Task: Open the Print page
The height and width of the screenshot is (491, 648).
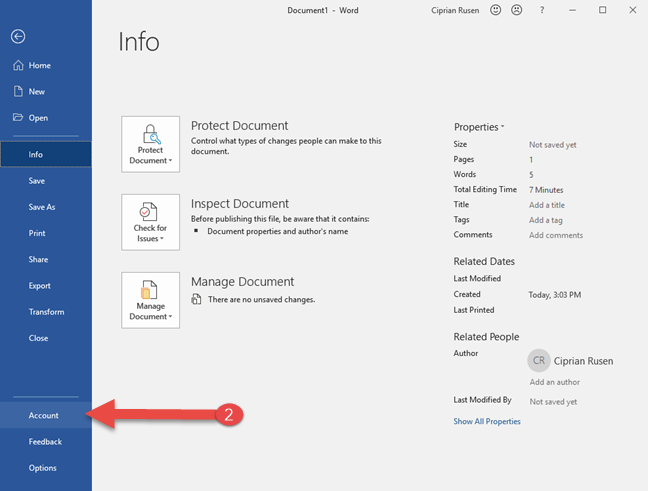Action: 46,233
